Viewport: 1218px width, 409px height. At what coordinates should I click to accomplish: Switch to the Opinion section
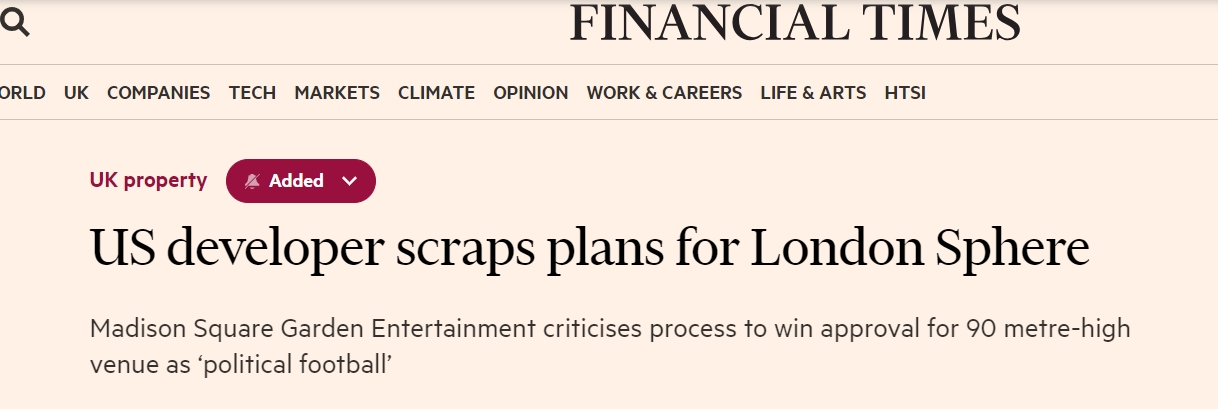pos(530,93)
